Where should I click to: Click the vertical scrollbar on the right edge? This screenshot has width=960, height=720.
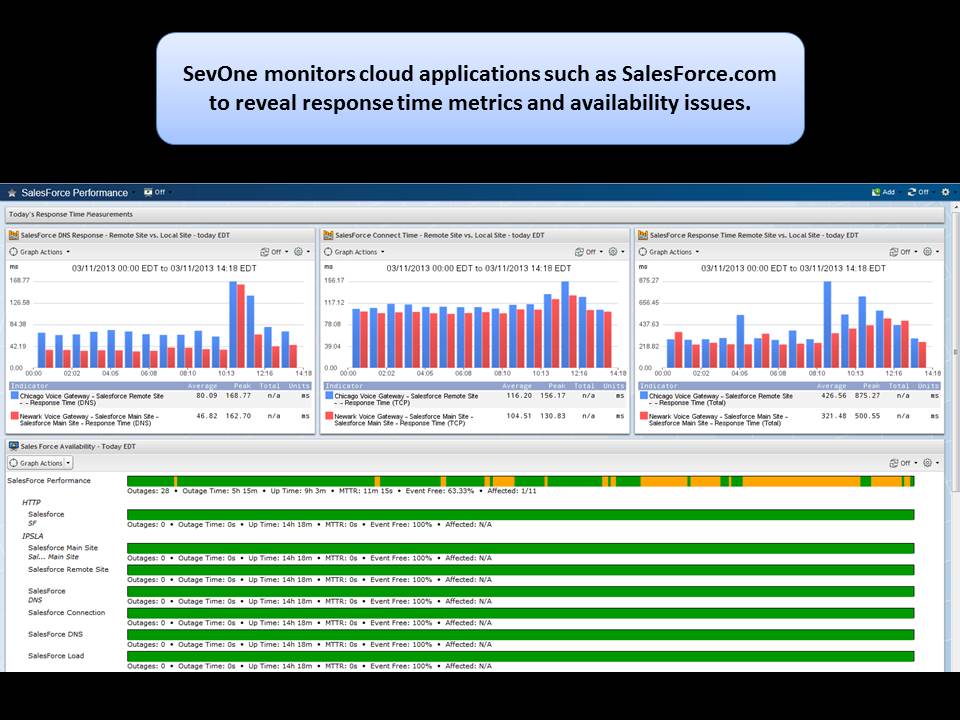953,300
